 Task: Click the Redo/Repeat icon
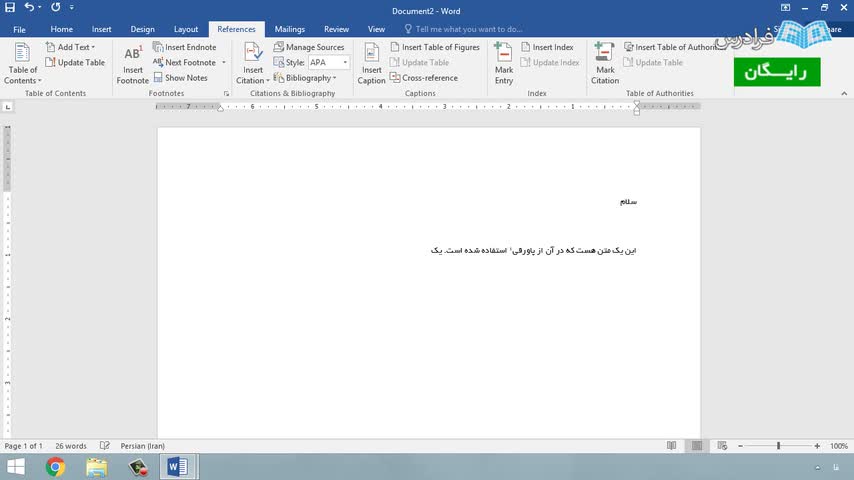[56, 8]
